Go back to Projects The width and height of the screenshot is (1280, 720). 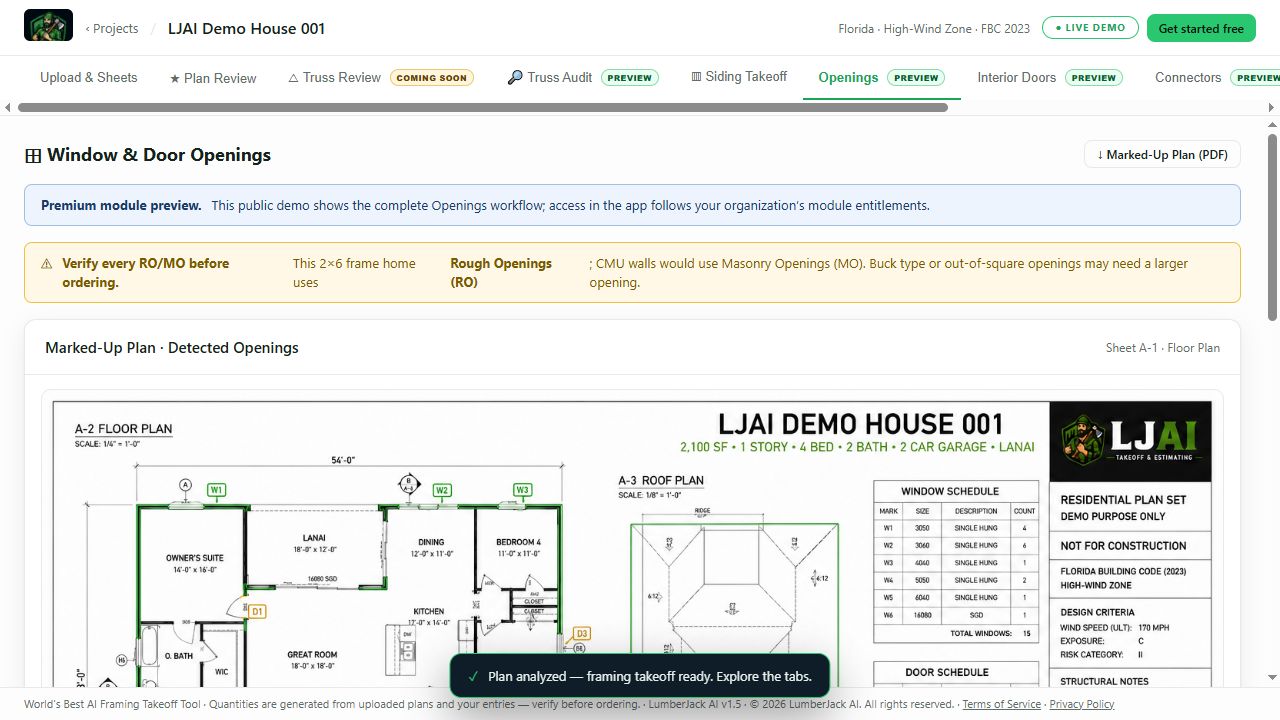click(x=112, y=28)
